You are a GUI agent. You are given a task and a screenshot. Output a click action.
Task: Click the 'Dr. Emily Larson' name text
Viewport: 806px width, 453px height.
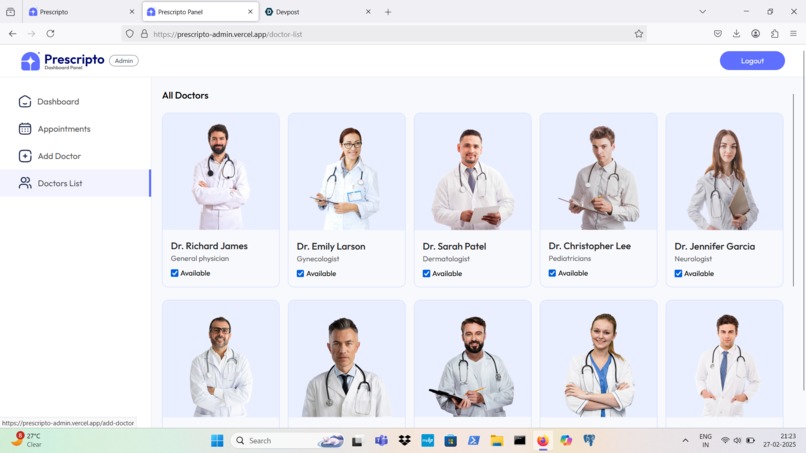pyautogui.click(x=331, y=246)
